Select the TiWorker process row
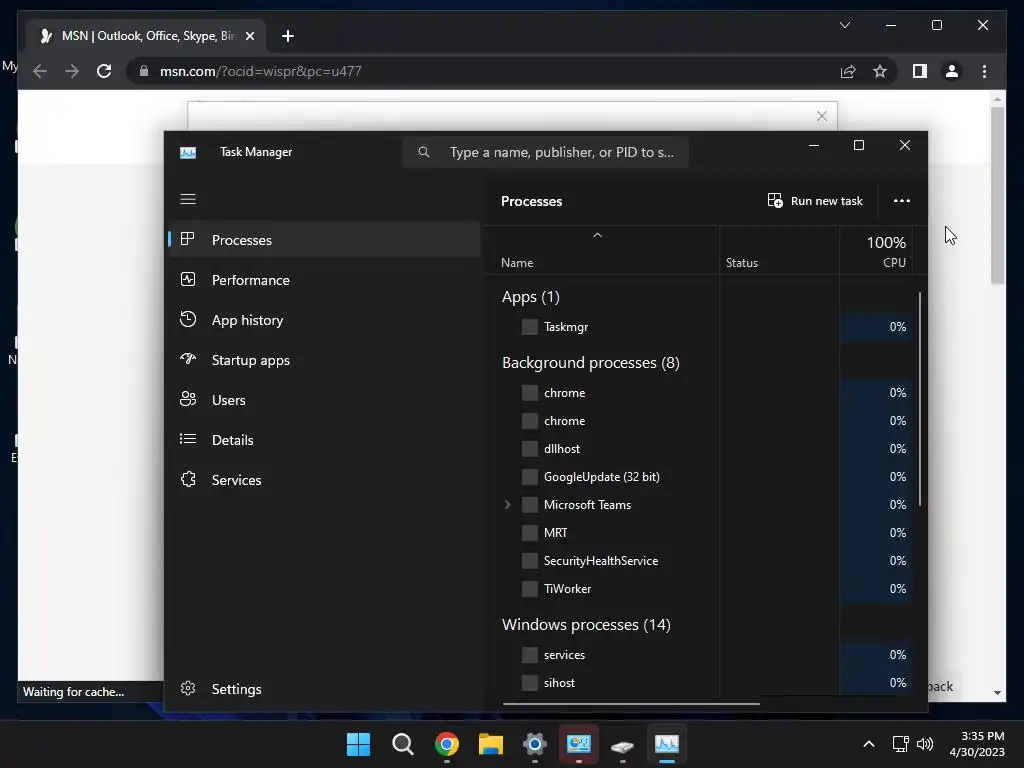 click(703, 588)
